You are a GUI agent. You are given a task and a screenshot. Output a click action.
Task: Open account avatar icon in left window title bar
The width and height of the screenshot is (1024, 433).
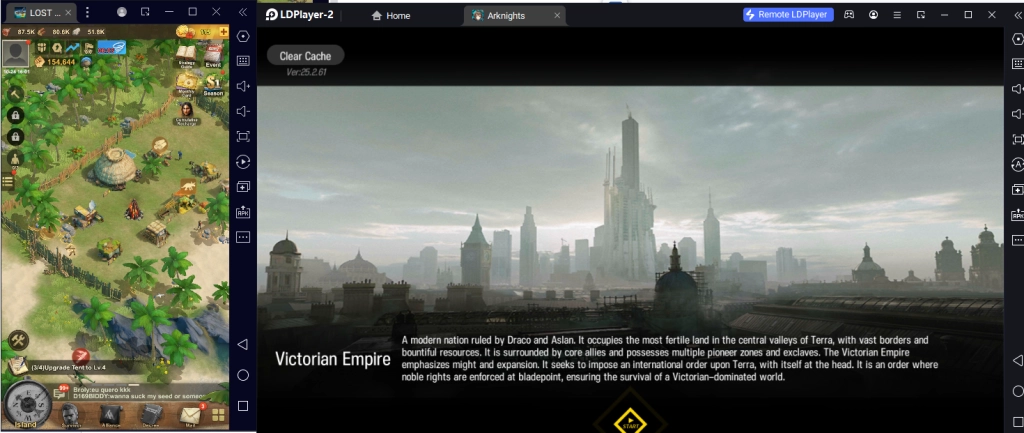point(121,12)
